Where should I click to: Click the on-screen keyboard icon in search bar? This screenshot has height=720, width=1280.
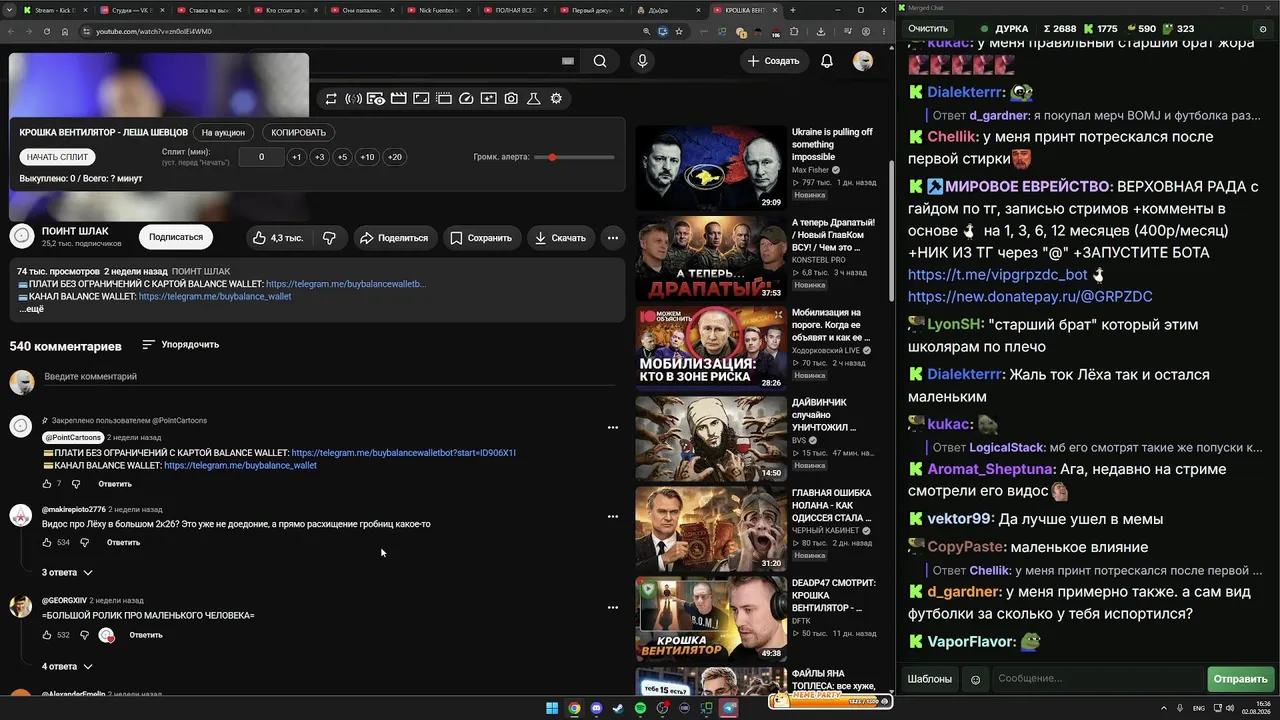568,61
